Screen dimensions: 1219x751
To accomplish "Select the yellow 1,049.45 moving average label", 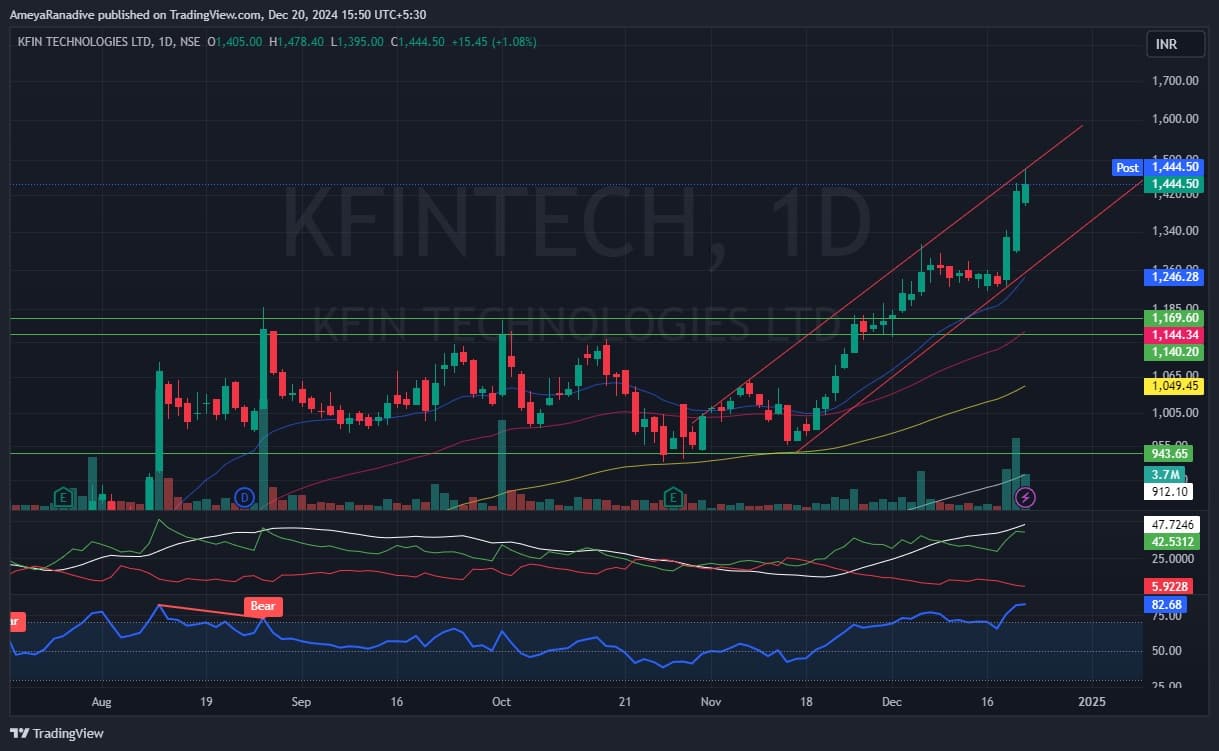I will (x=1173, y=385).
